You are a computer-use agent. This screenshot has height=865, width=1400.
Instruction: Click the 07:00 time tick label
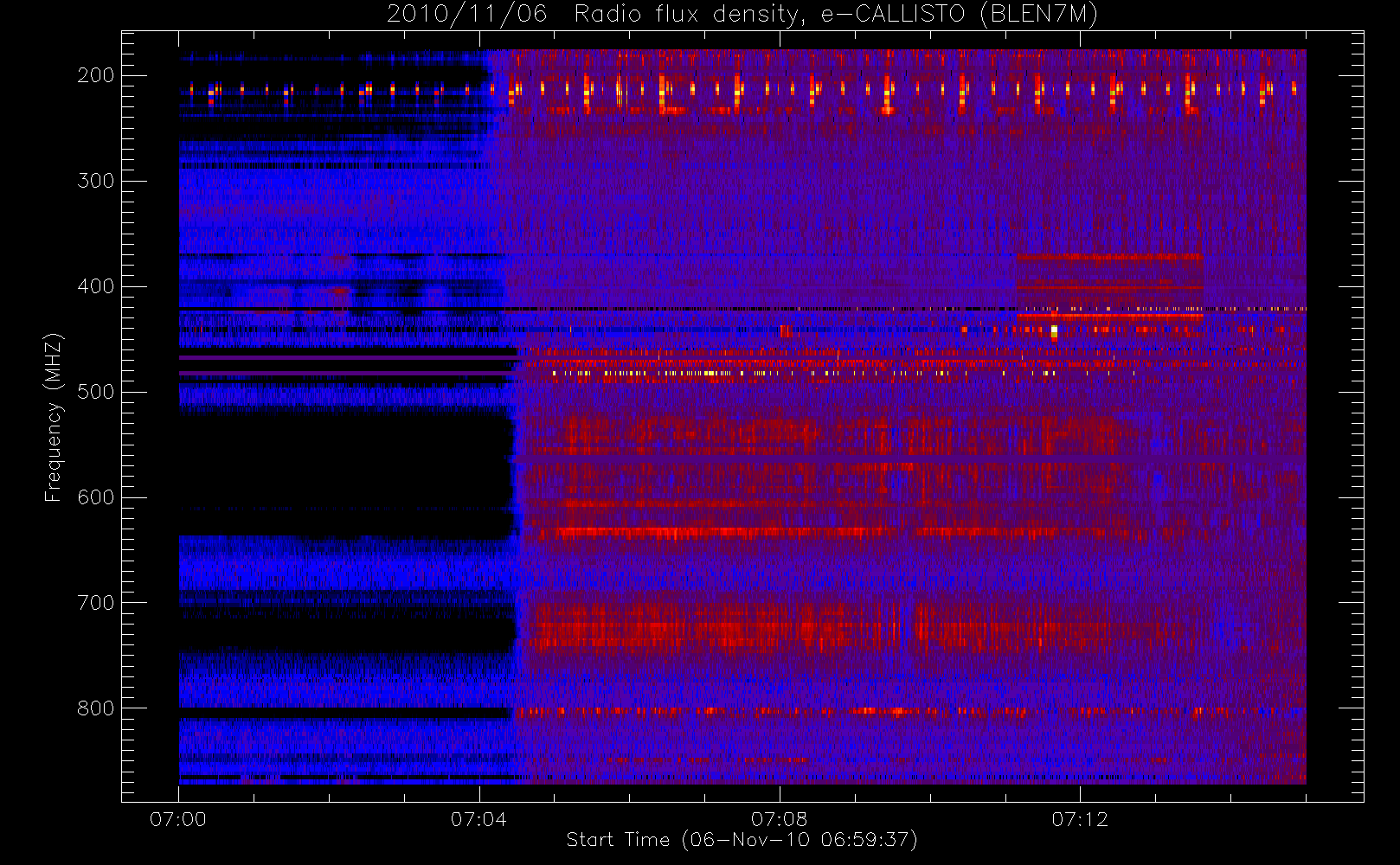(178, 819)
